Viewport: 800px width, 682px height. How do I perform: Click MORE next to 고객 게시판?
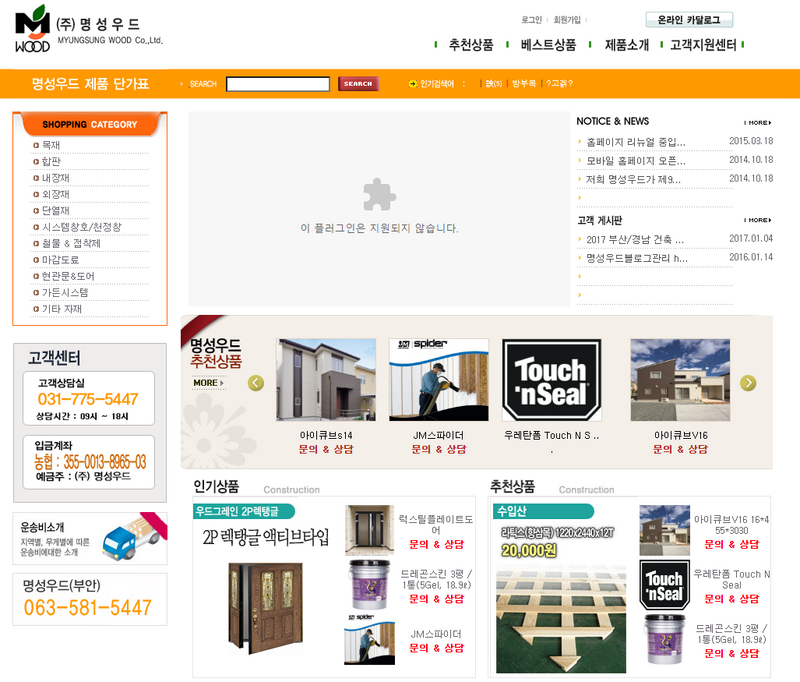(758, 220)
